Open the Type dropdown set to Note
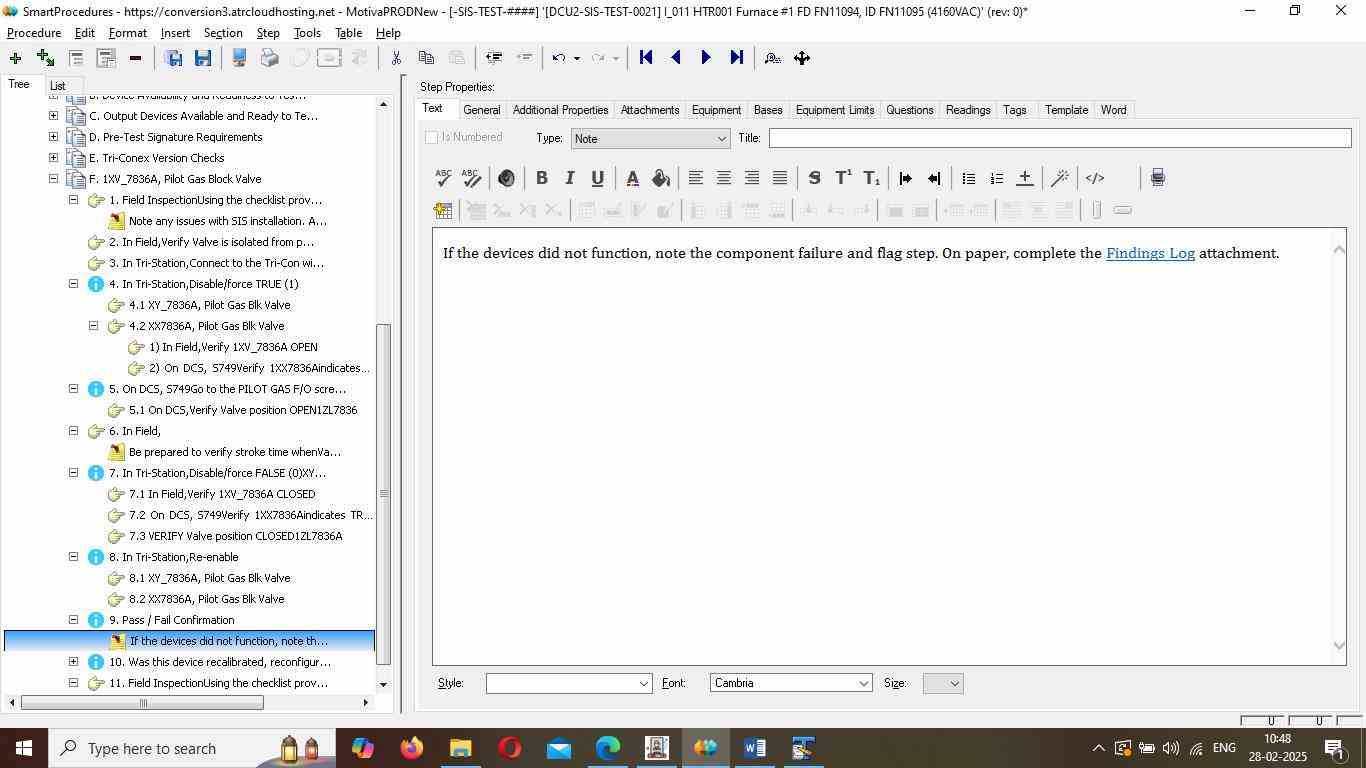Image resolution: width=1366 pixels, height=768 pixels. point(650,138)
